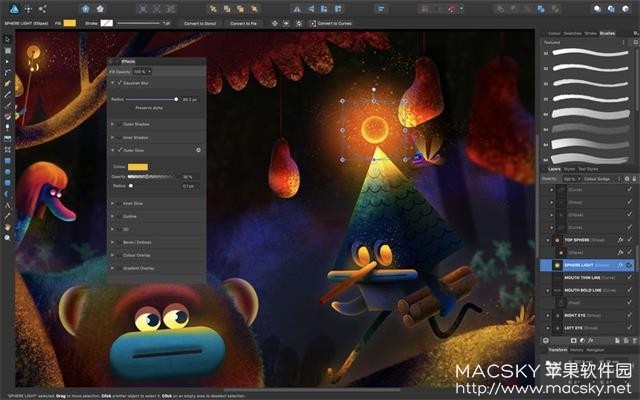This screenshot has height=400, width=640.
Task: Enable the Outline effect checkbox
Action: [x=120, y=216]
